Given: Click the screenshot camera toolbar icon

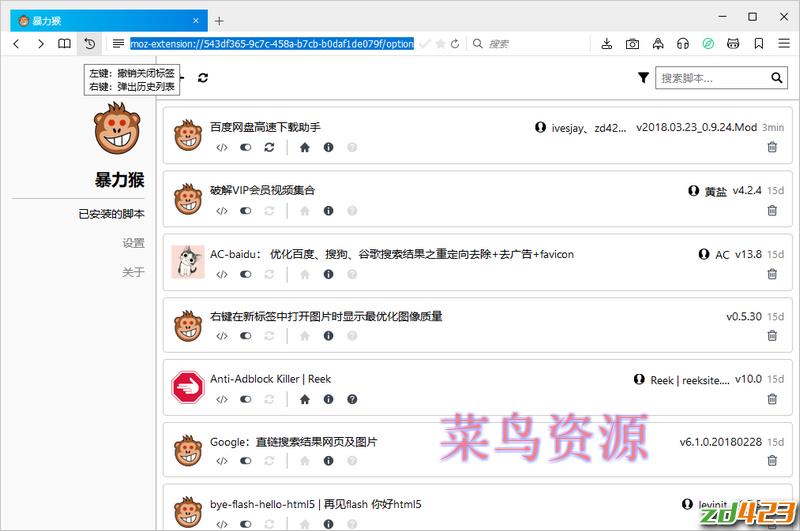Looking at the screenshot, I should [632, 44].
